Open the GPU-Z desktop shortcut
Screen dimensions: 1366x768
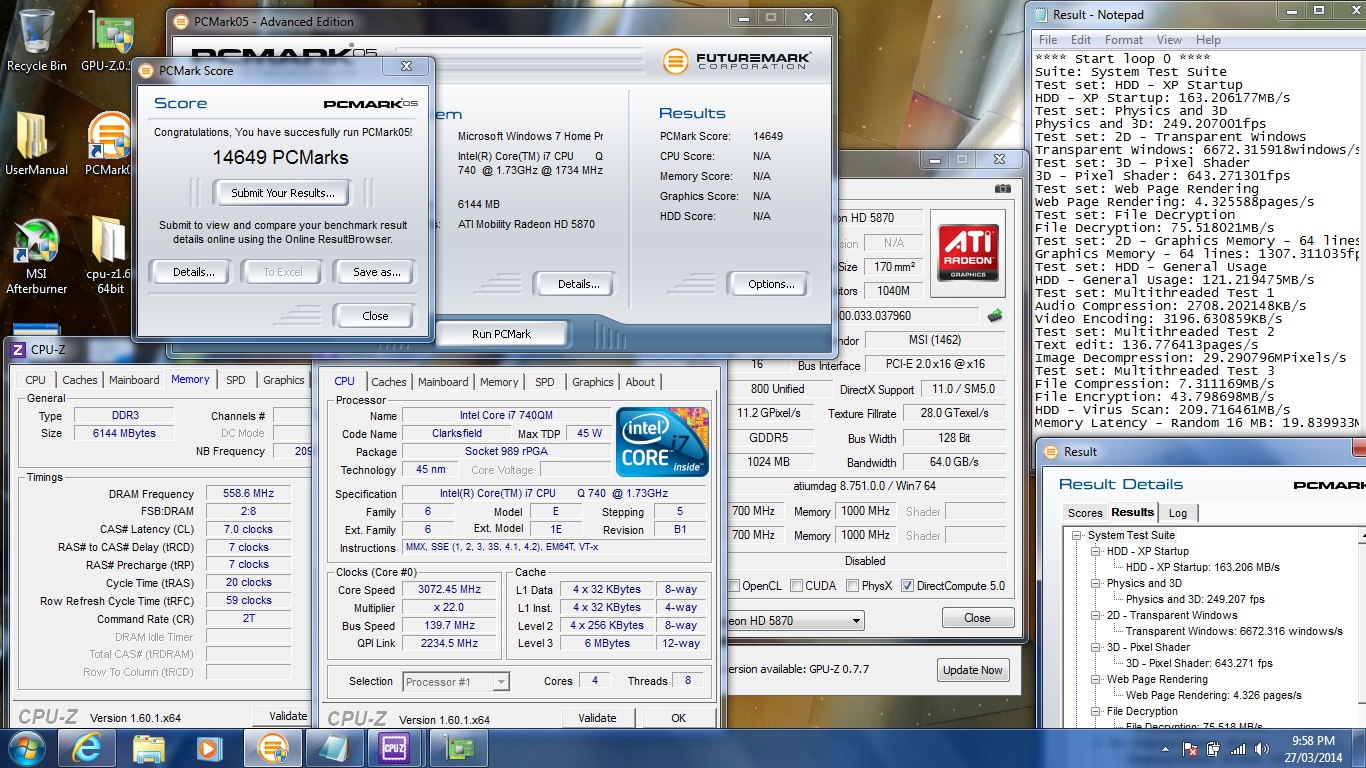(x=111, y=40)
